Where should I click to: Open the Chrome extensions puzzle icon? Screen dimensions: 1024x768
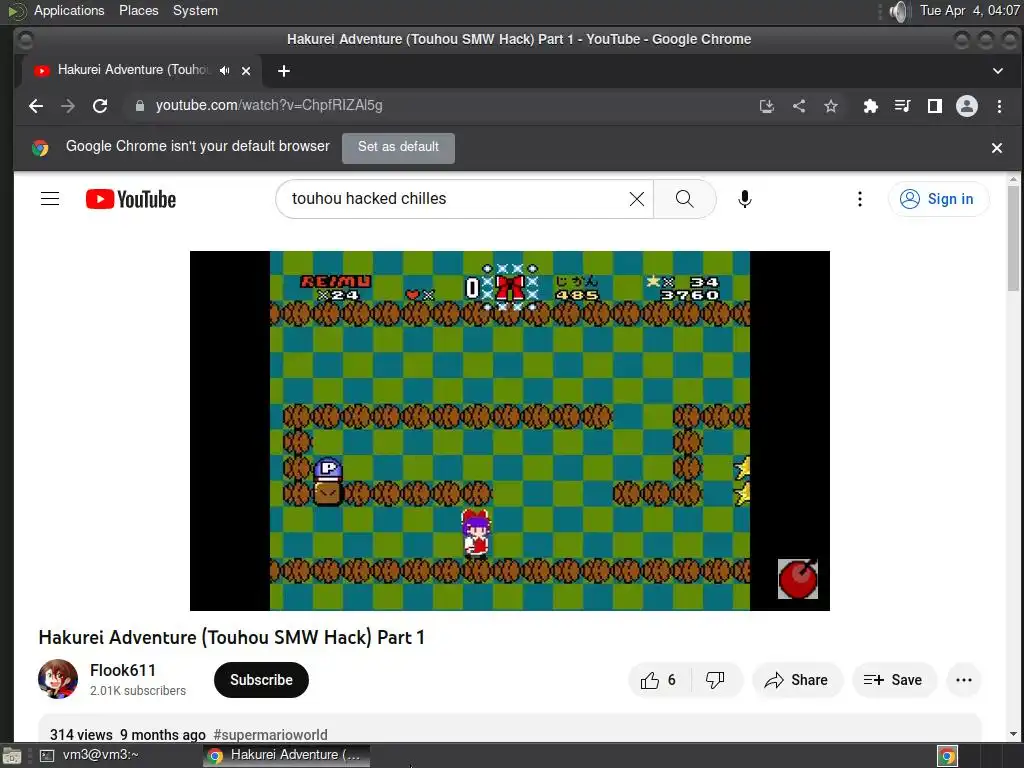coord(871,106)
